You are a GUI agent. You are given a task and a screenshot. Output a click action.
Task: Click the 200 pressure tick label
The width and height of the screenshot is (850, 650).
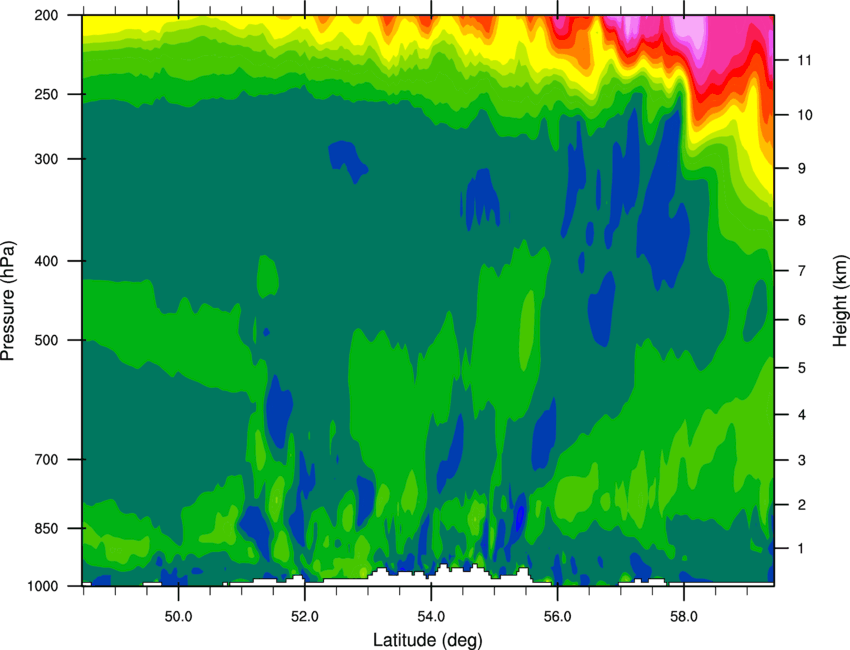point(47,15)
